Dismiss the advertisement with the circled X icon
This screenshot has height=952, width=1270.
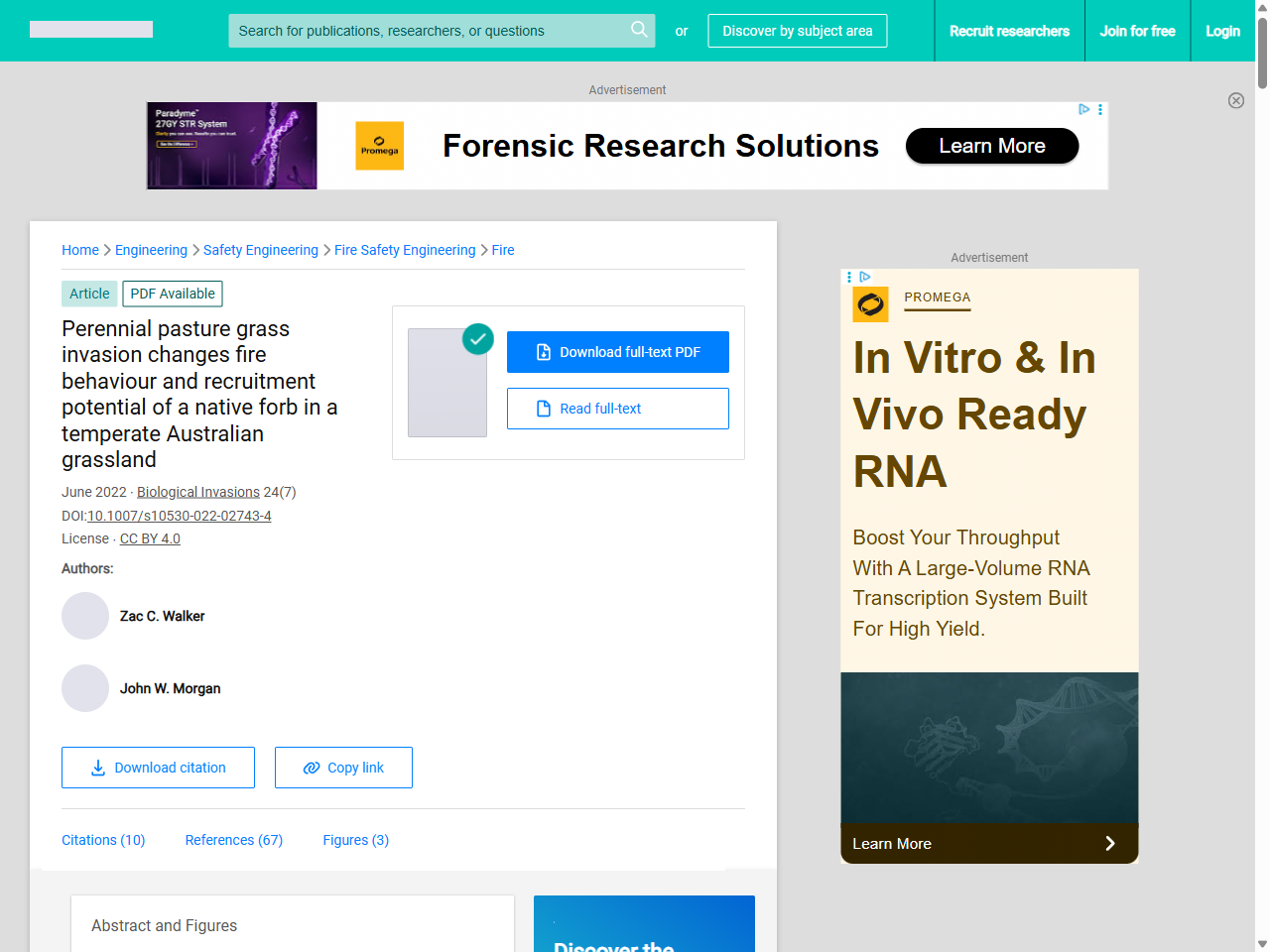[1236, 100]
